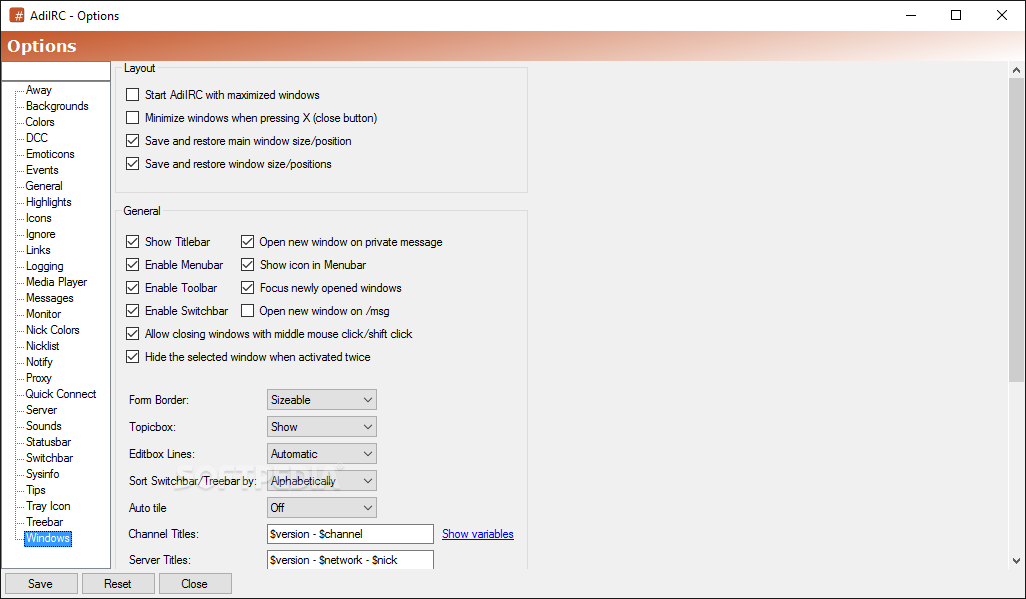
Task: Toggle the Enable Switchbar checkbox
Action: (x=133, y=310)
